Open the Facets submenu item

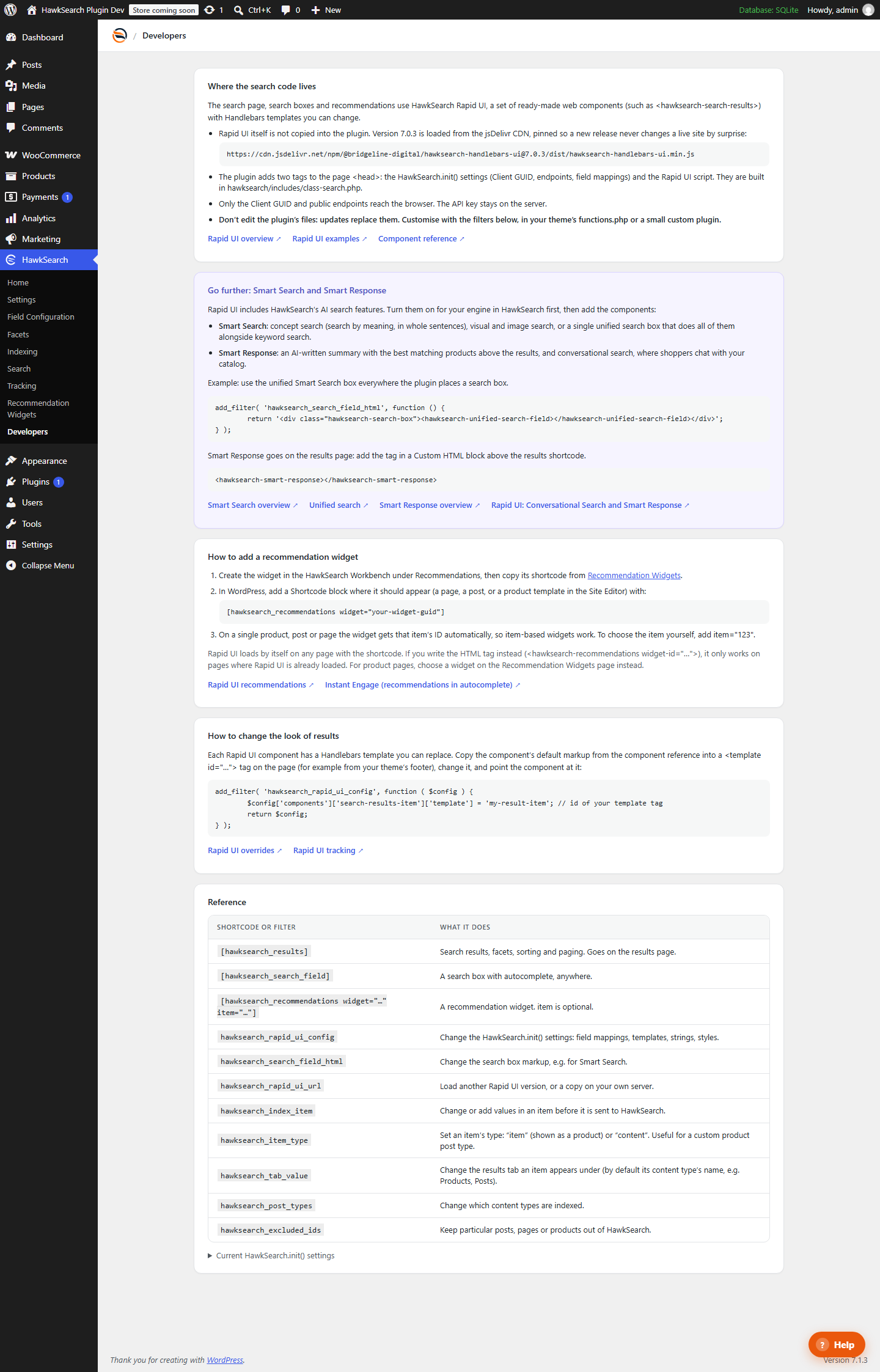18,334
